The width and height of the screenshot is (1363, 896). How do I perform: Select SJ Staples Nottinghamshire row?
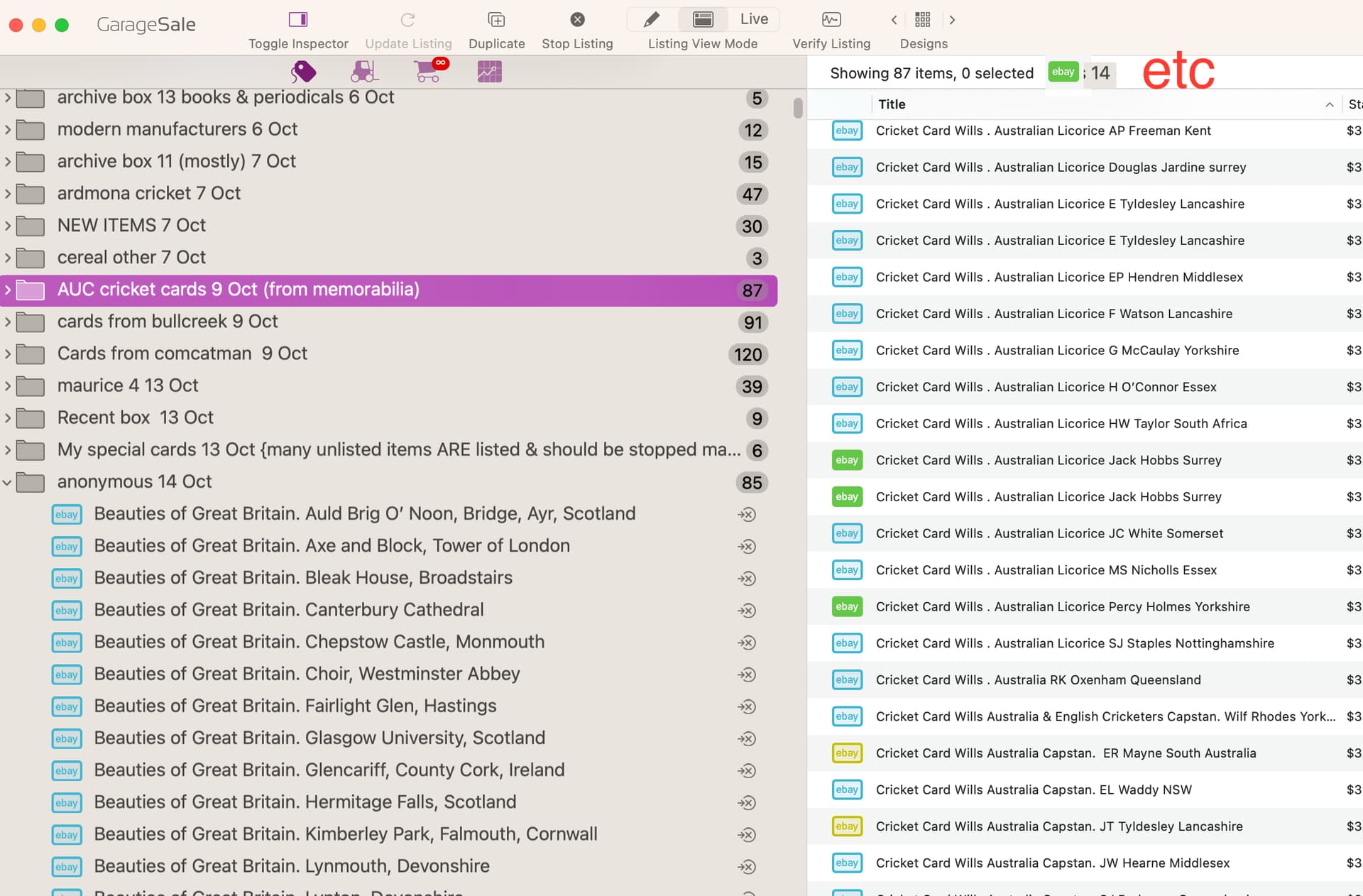point(1085,643)
